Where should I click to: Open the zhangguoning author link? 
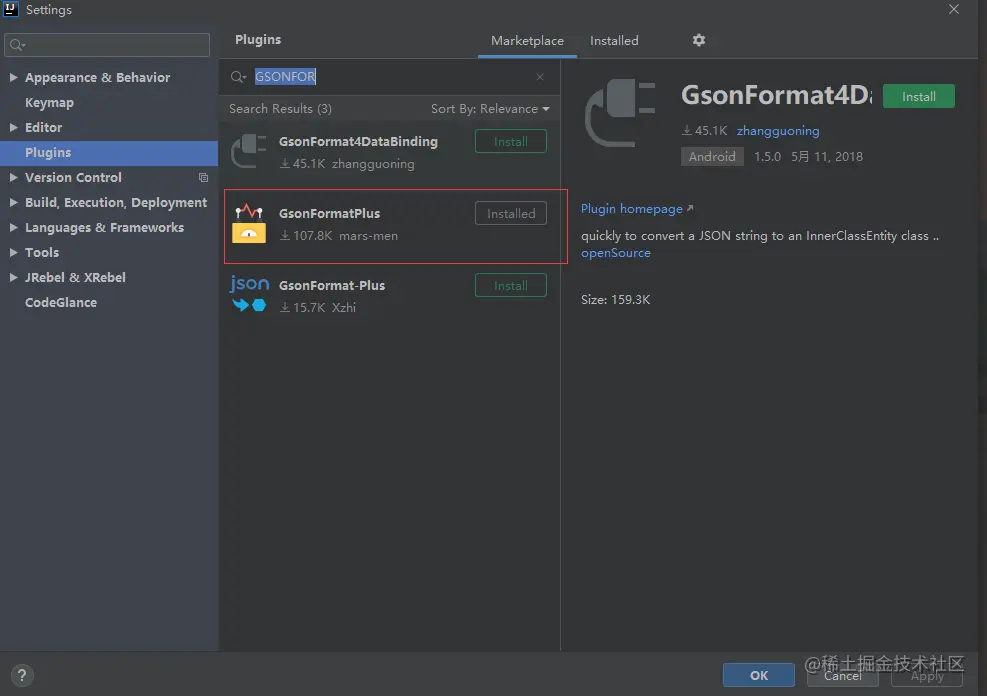(x=778, y=131)
